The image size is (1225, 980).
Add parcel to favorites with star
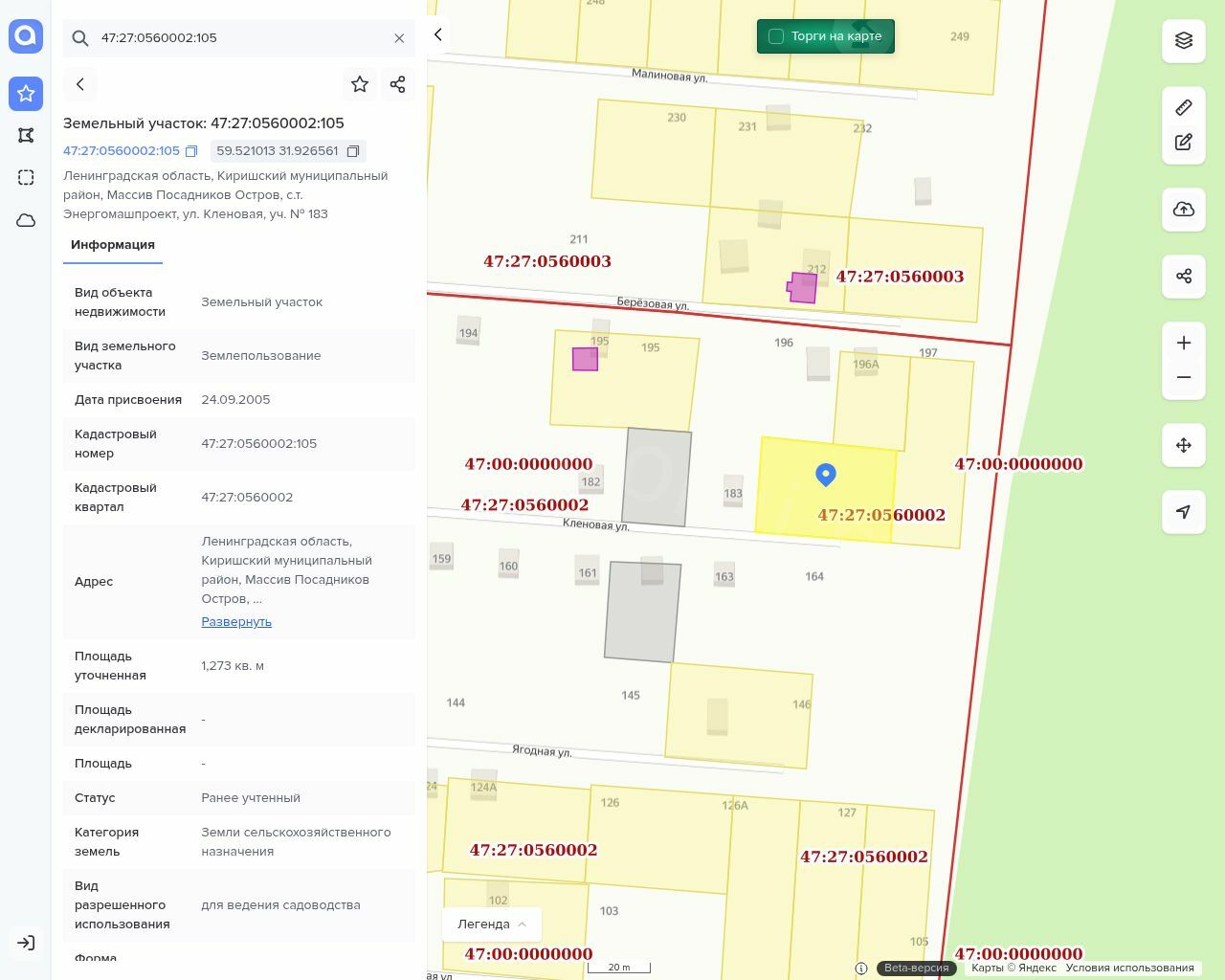point(360,84)
